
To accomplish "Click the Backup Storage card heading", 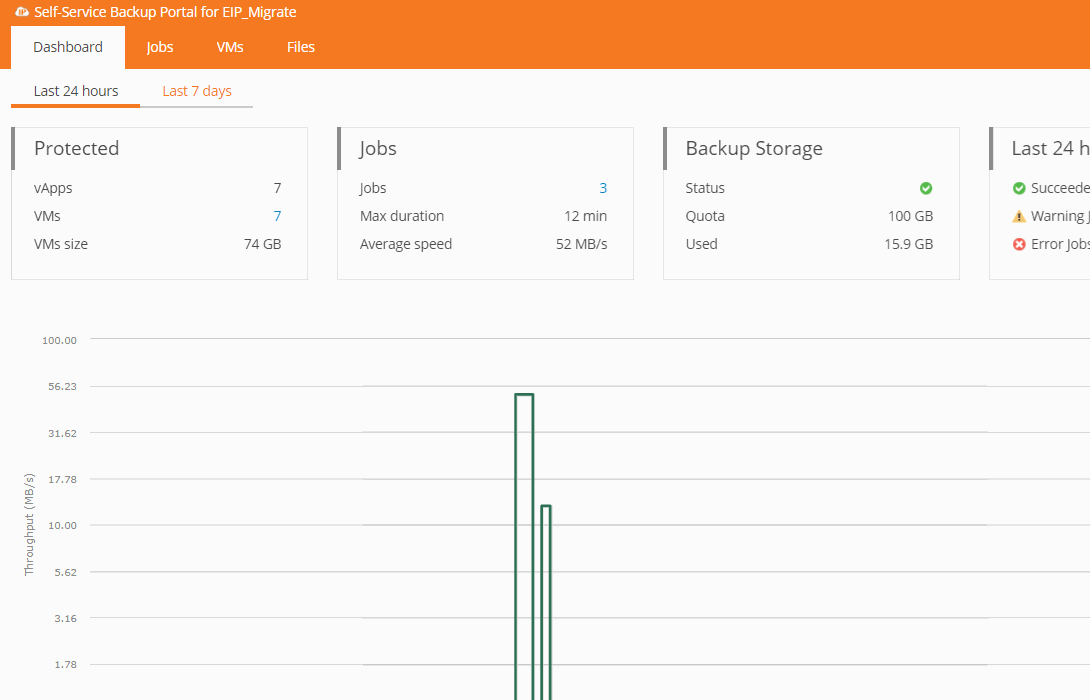I will 754,148.
